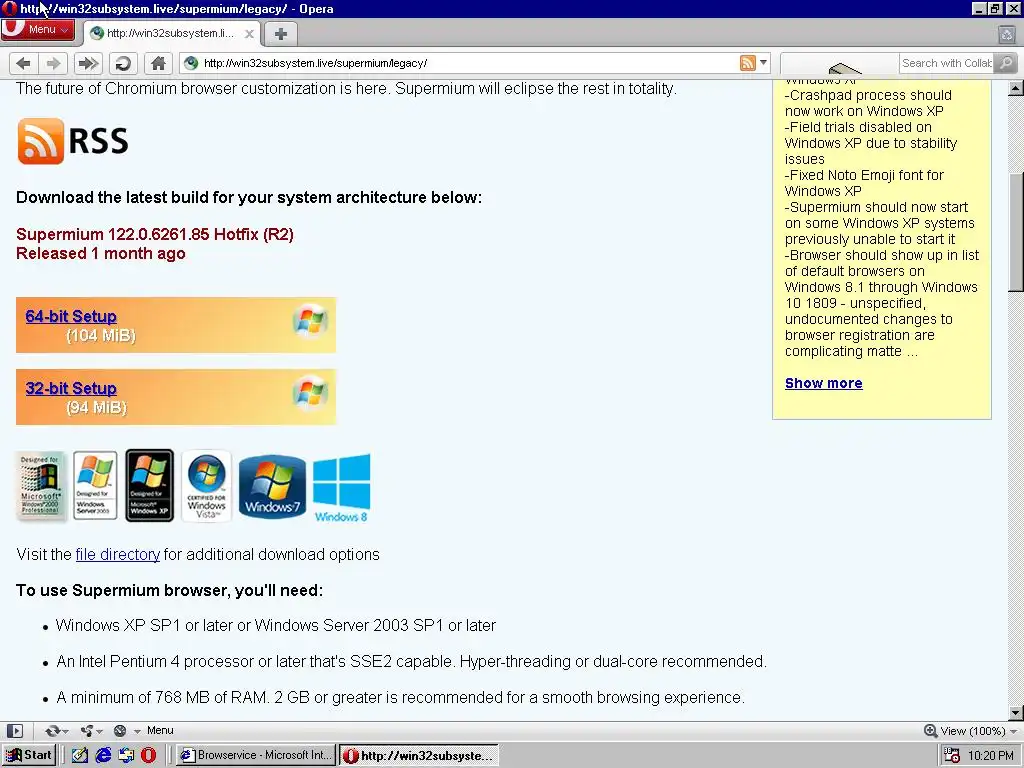Screen dimensions: 1024x768
Task: Open a new tab with the plus button
Action: click(x=281, y=34)
